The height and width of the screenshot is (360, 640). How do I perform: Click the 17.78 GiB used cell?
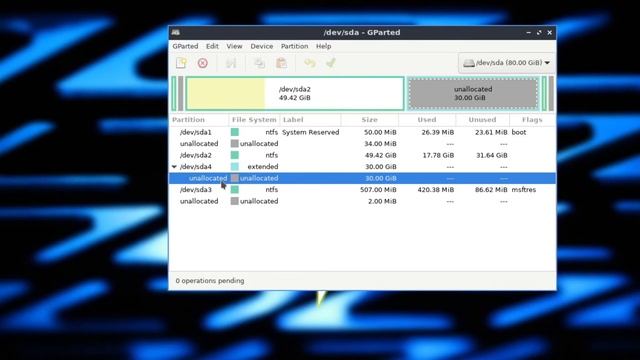(438, 155)
